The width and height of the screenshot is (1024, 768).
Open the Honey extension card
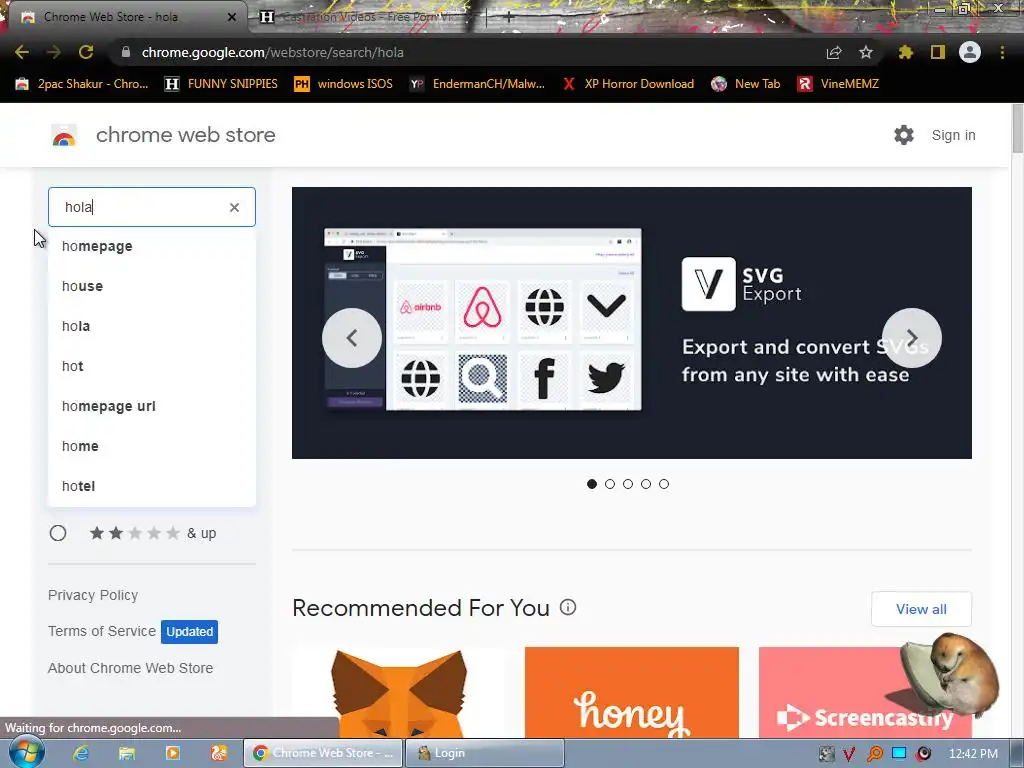click(x=632, y=692)
